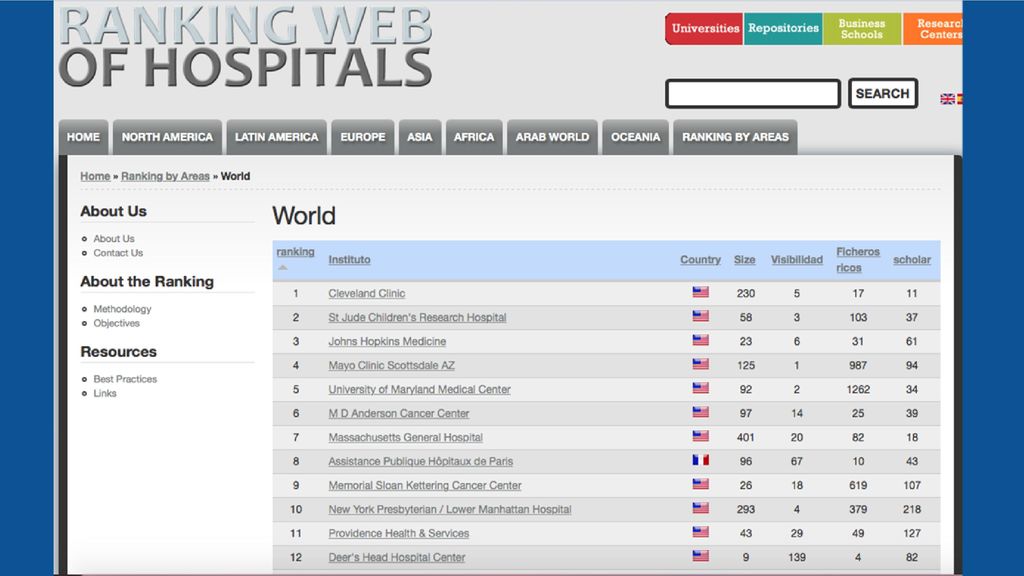
Task: Open the Business Schools ranking tab
Action: click(862, 29)
